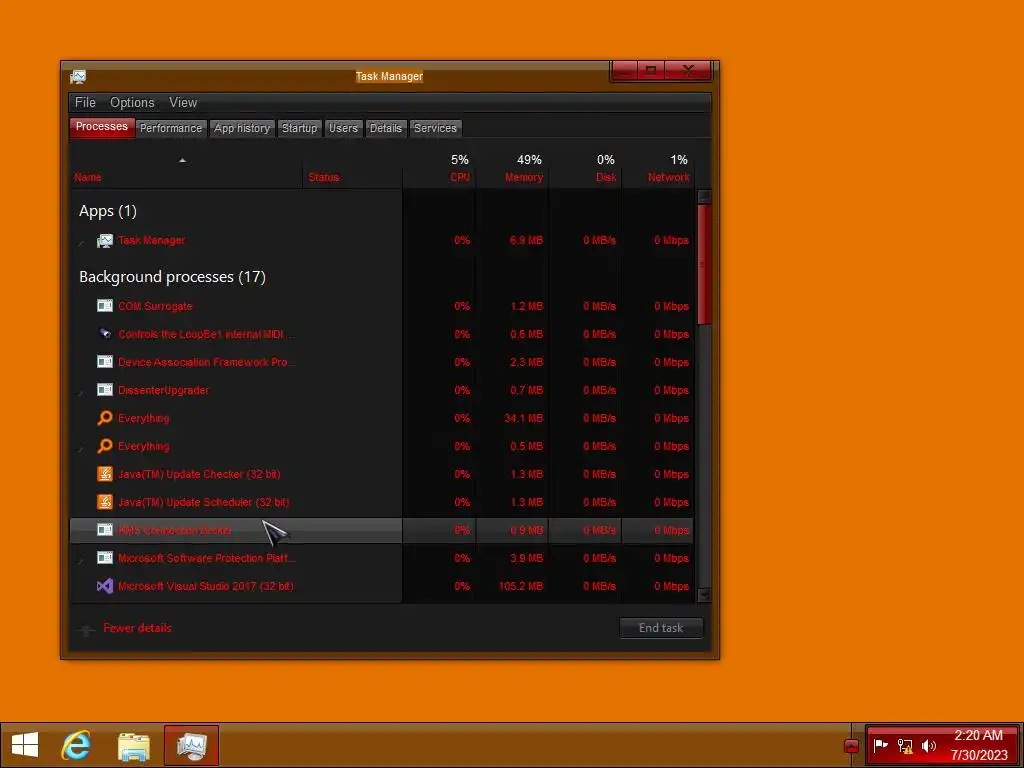Select the DissenterUpgrader process name

pos(163,391)
